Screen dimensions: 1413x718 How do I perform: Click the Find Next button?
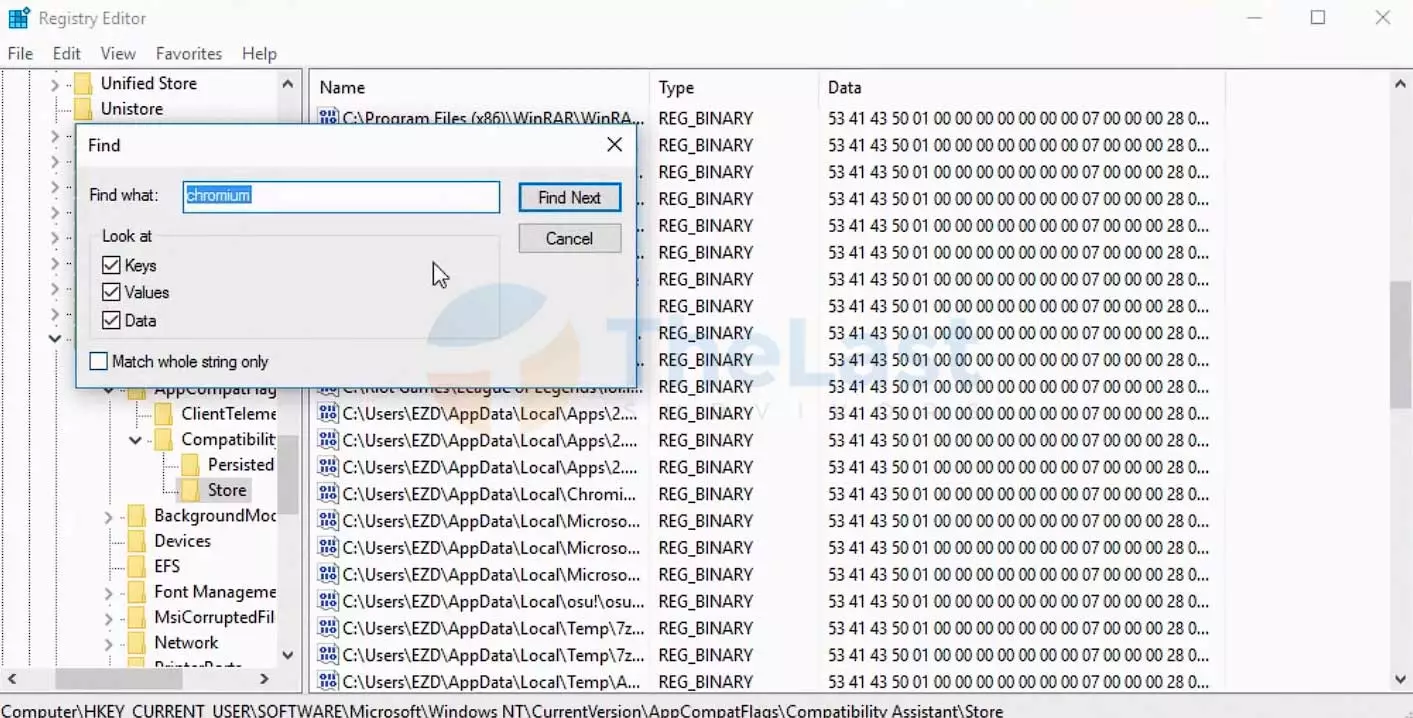coord(570,197)
